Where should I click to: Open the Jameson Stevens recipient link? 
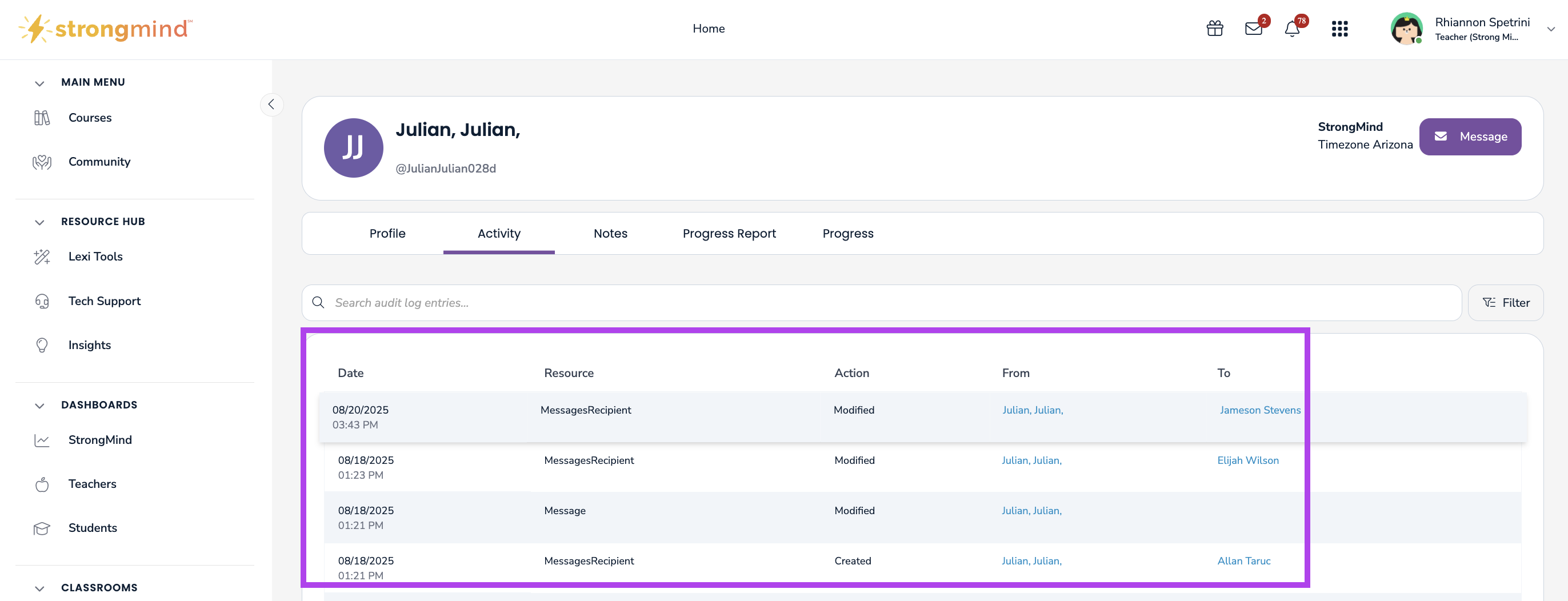click(x=1259, y=410)
